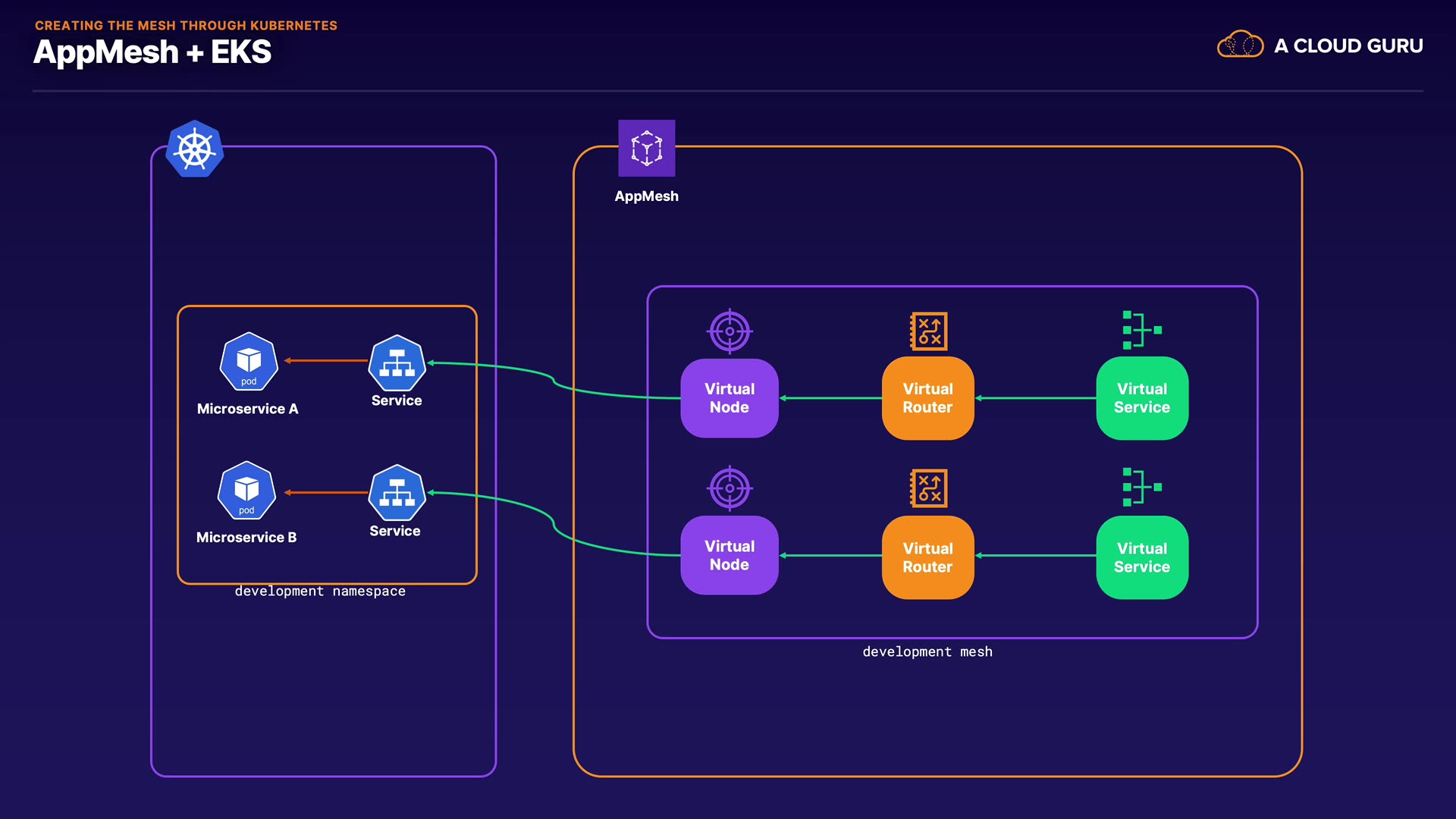The image size is (1456, 819).
Task: Click the lower orange router strategy icon
Action: 929,488
